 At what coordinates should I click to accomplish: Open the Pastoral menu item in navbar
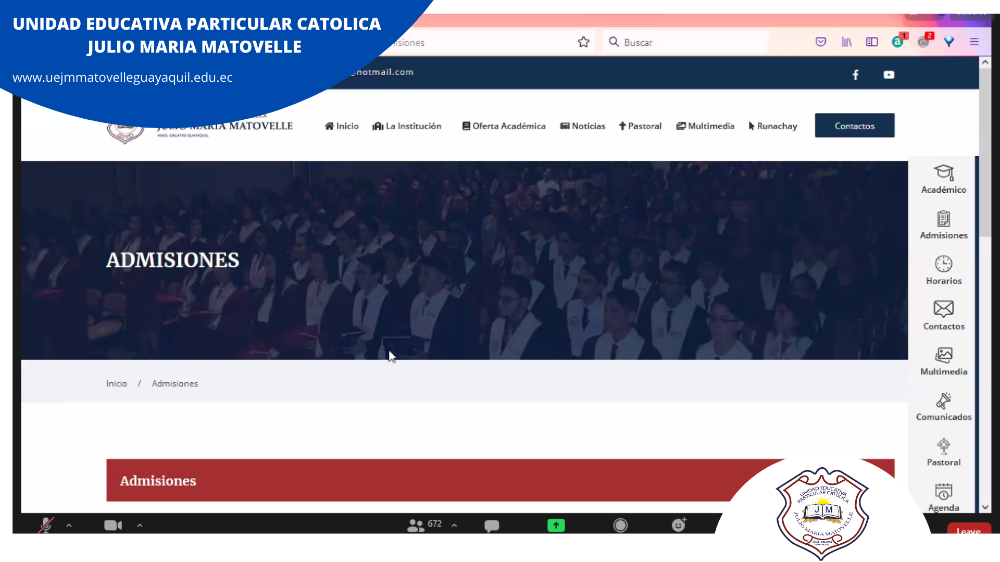click(640, 126)
